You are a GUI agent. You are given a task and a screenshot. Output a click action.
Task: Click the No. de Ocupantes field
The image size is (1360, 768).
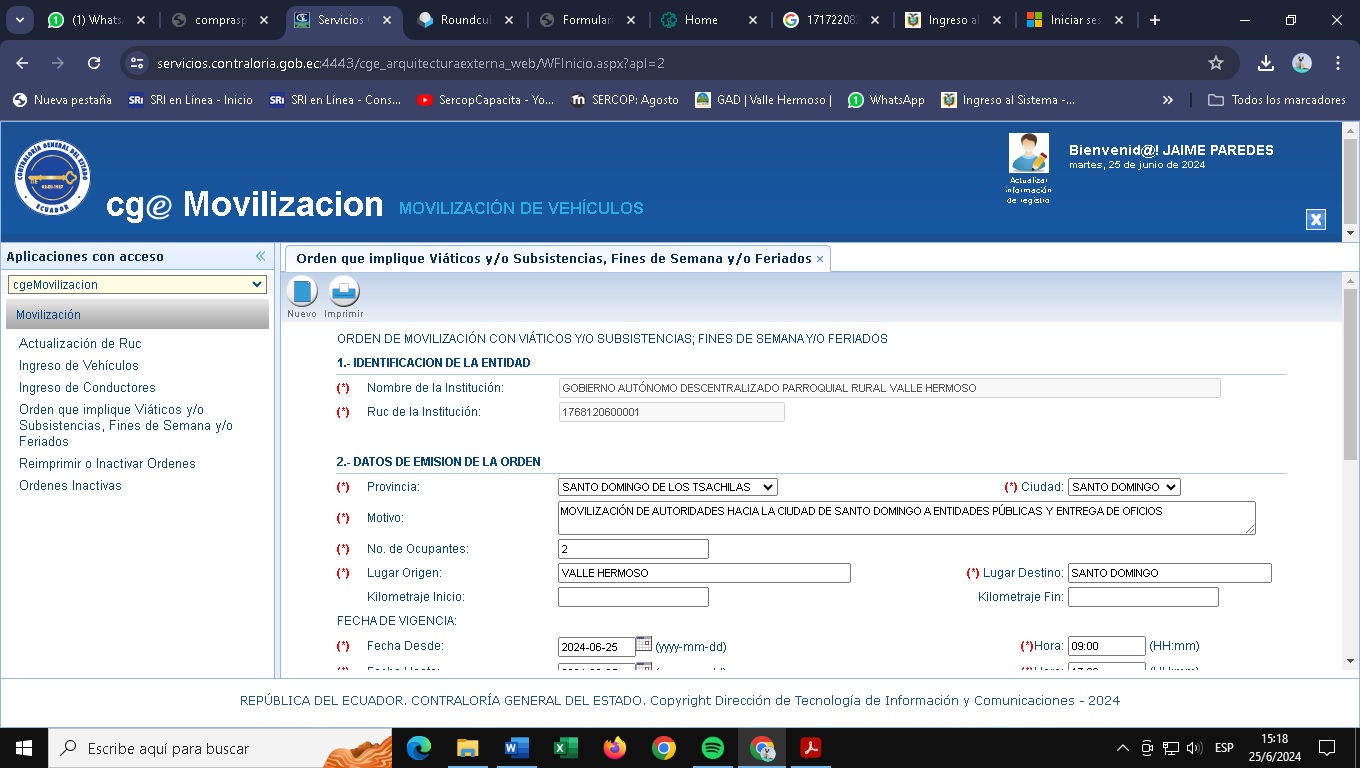coord(633,549)
